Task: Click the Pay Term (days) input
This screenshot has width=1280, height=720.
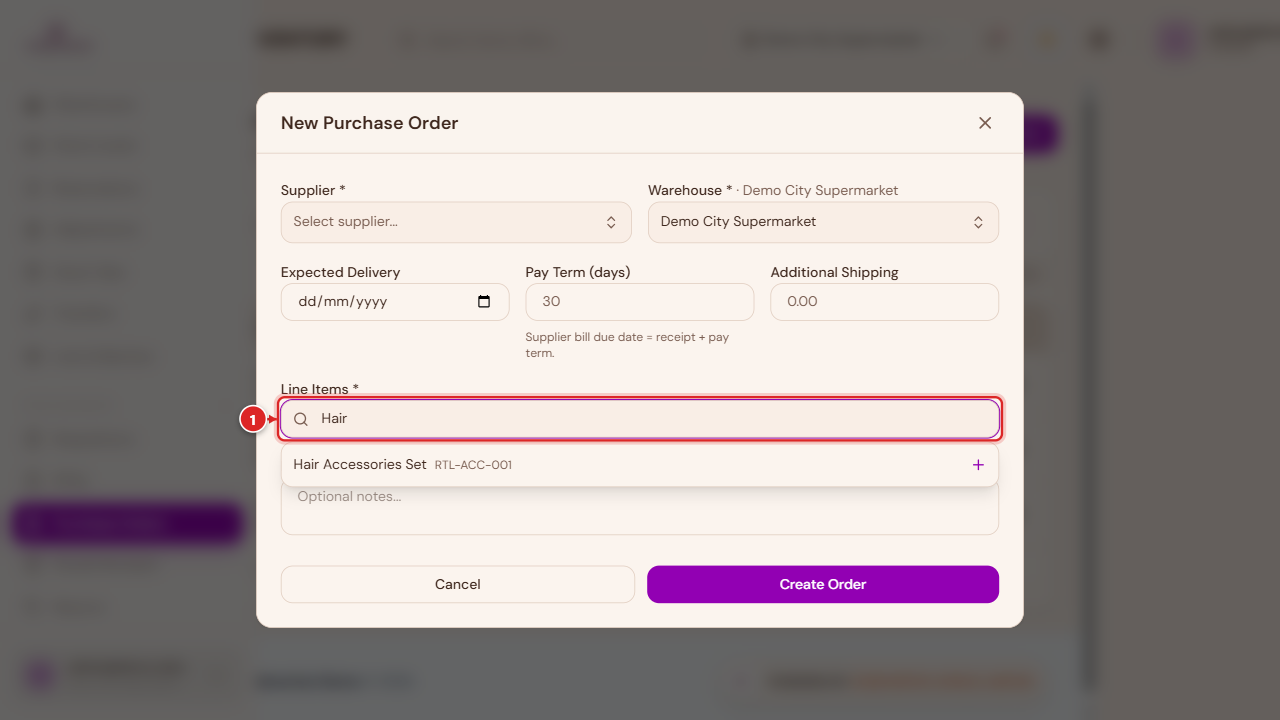Action: pos(640,302)
